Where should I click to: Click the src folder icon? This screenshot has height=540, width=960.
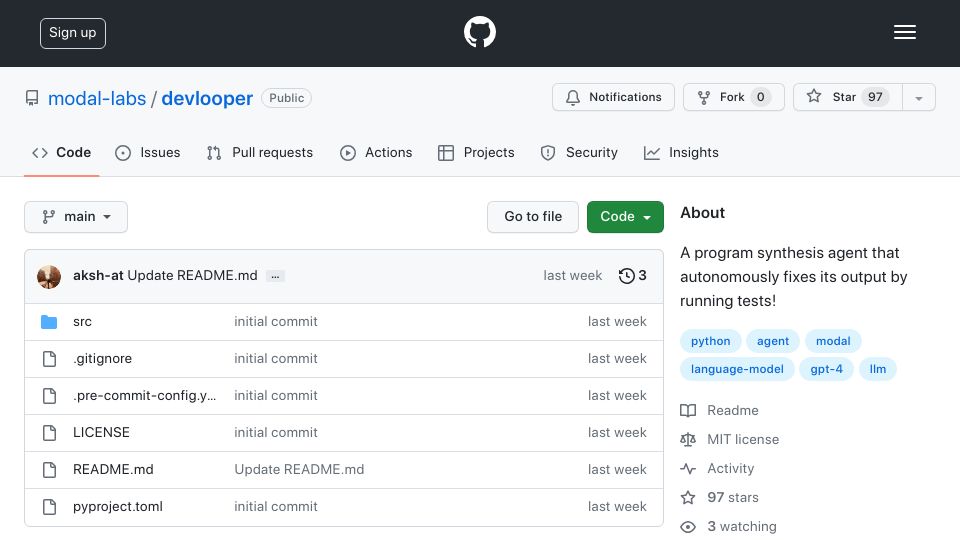pyautogui.click(x=49, y=322)
